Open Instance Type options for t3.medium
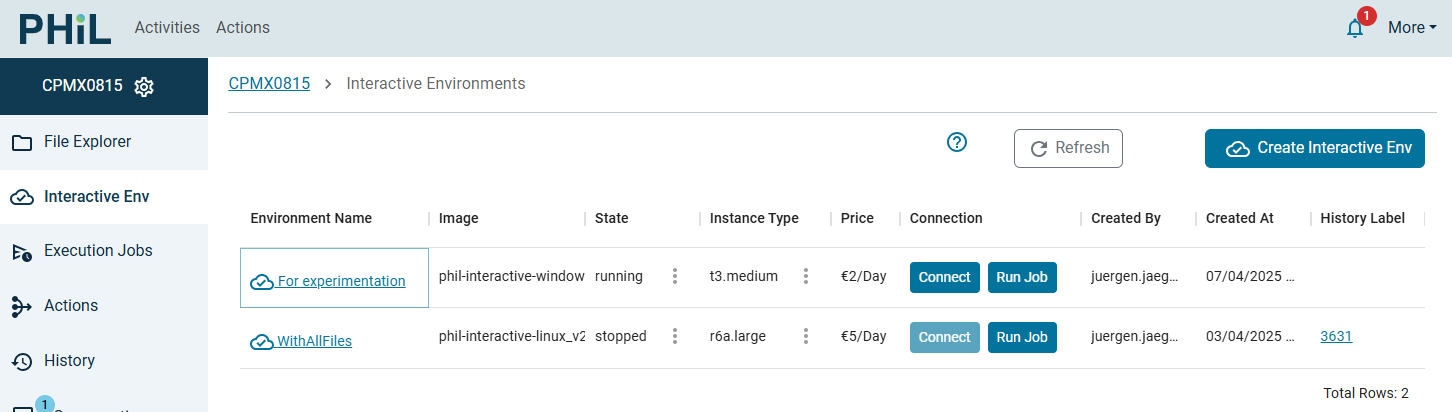Viewport: 1452px width, 412px height. click(805, 277)
